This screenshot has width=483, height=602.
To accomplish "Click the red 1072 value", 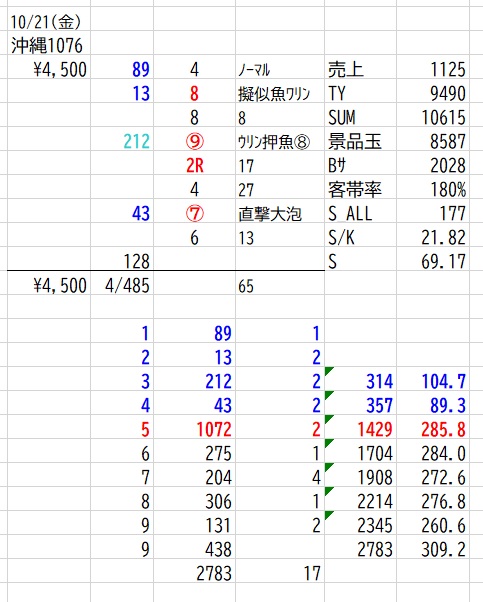I will 214,430.
